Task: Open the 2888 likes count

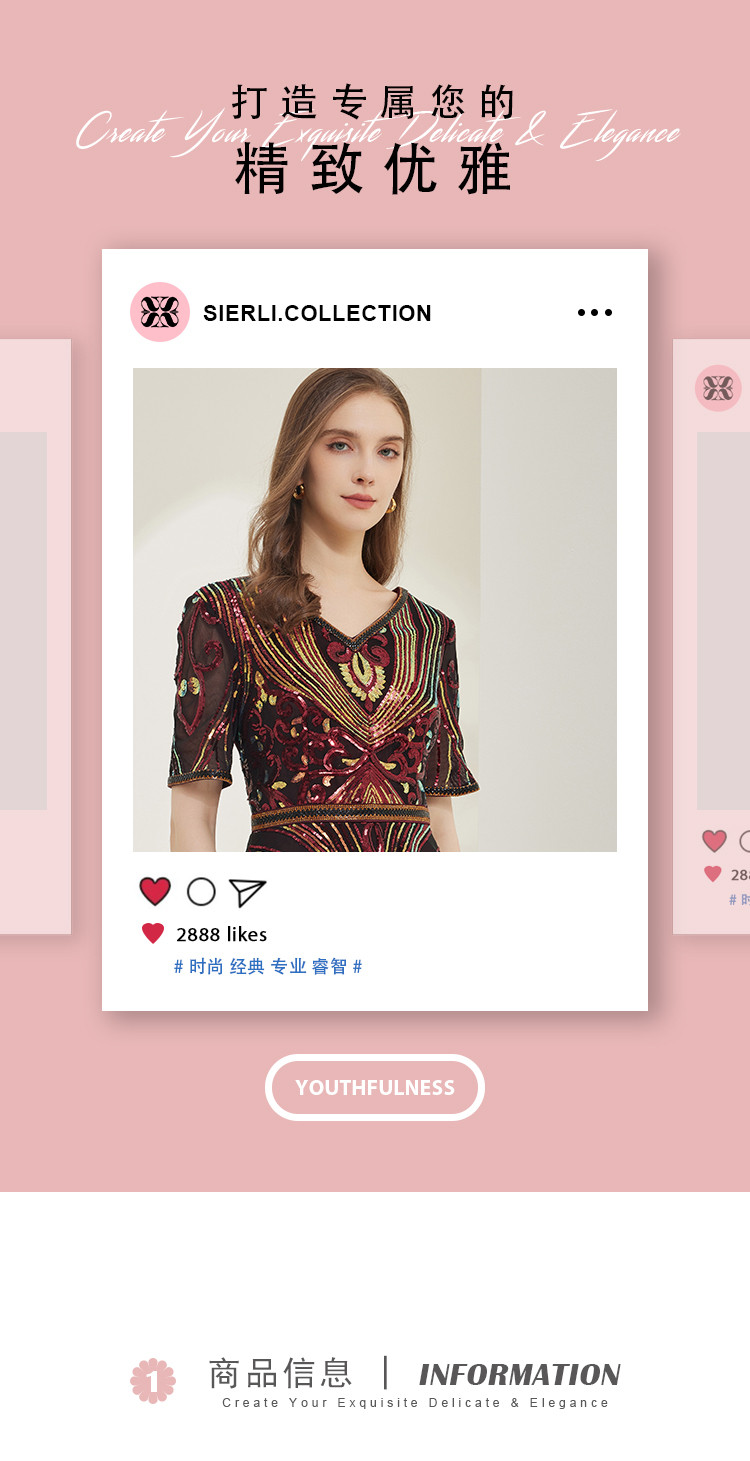Action: click(x=221, y=934)
